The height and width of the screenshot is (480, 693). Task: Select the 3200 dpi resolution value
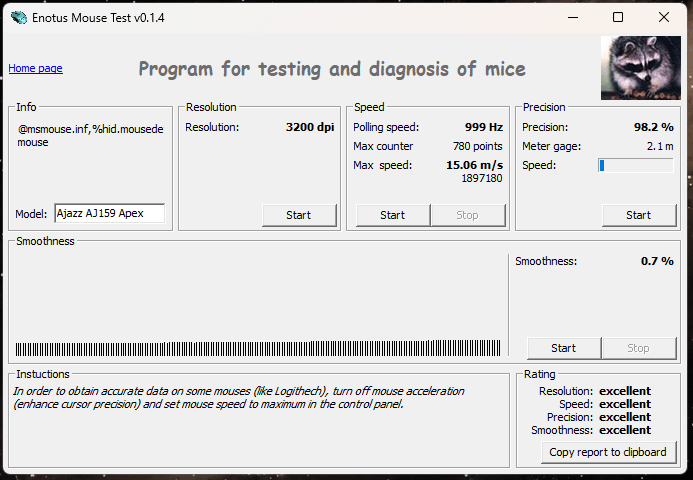pyautogui.click(x=309, y=128)
